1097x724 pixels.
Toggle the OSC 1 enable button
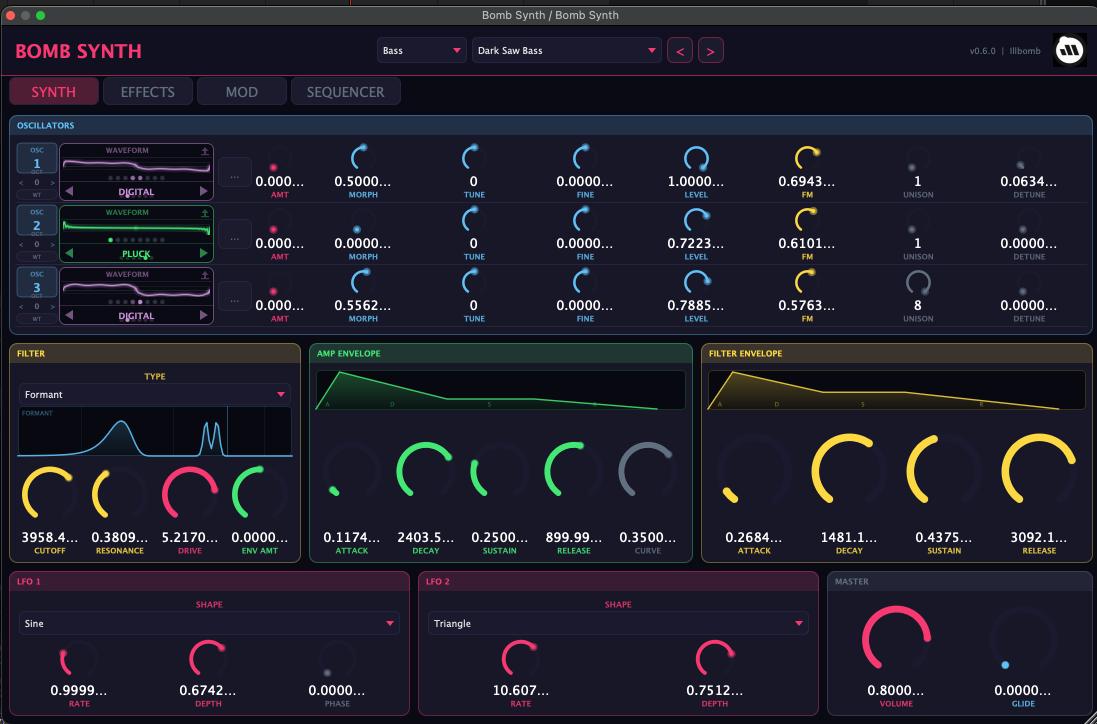36,160
